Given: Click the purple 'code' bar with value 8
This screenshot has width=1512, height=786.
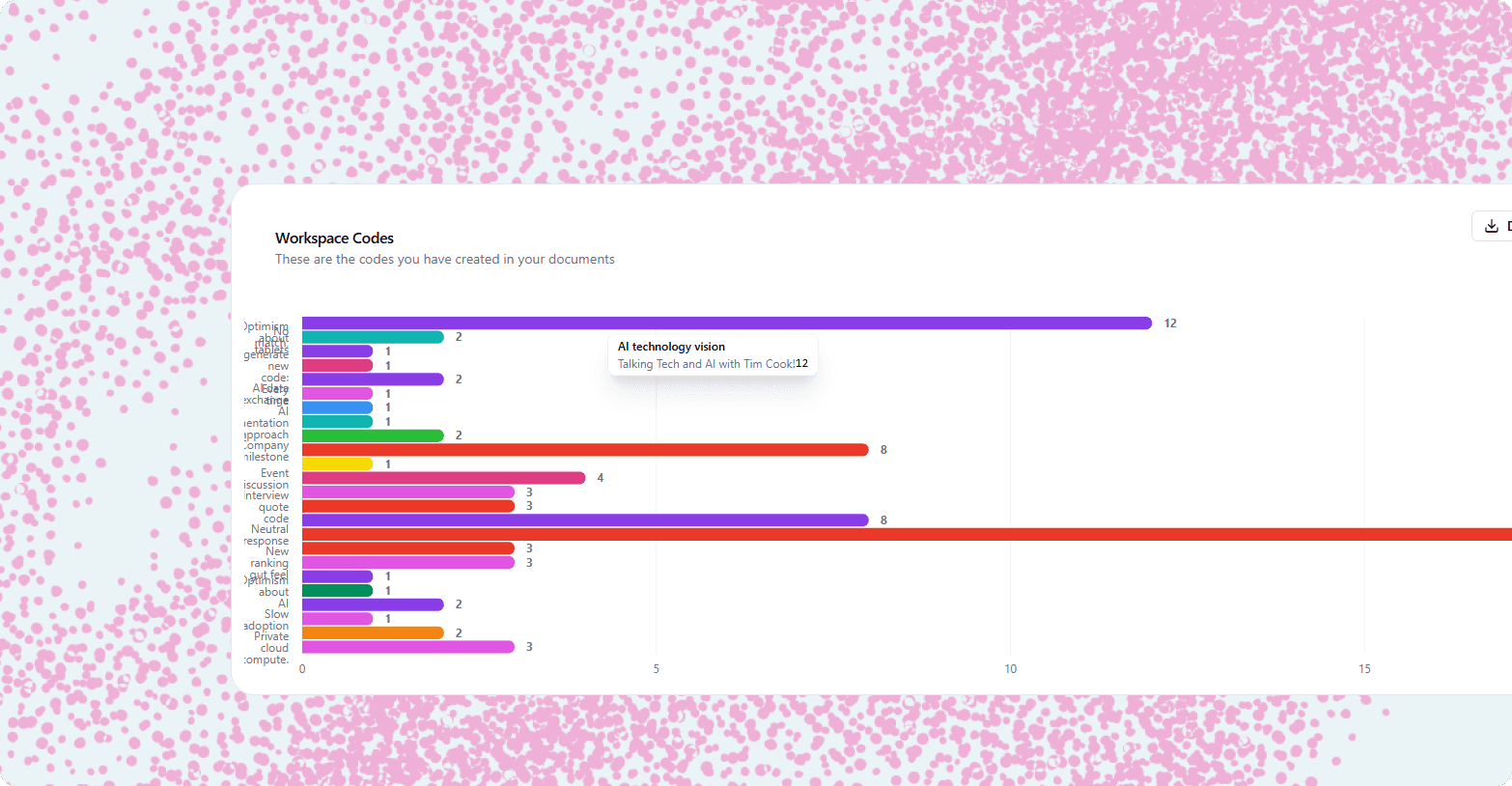Looking at the screenshot, I should (579, 519).
